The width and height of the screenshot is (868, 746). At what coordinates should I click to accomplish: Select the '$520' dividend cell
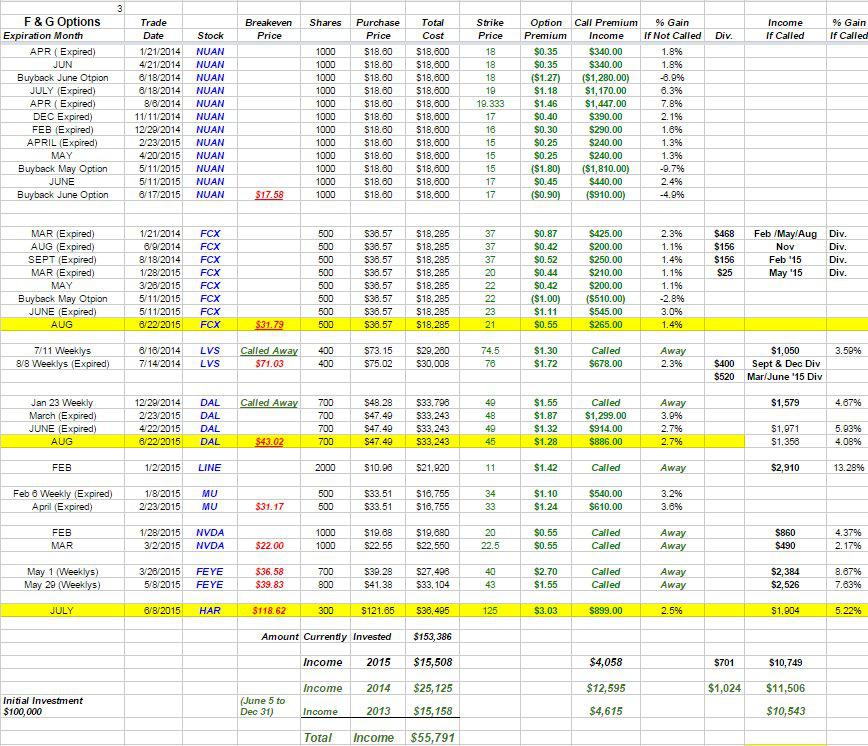pos(724,377)
